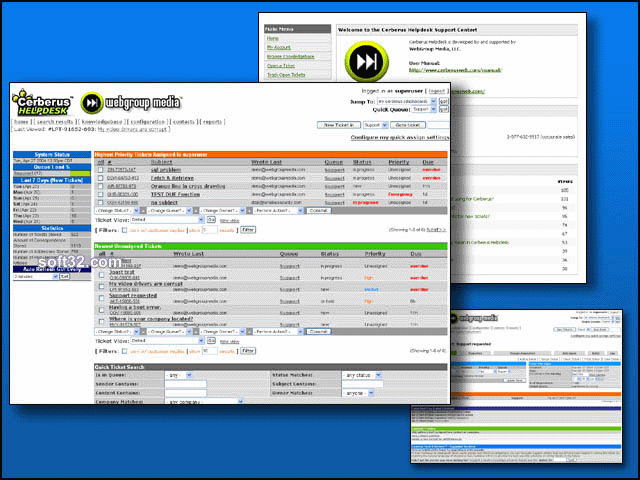
Task: Open queue dropdown beside New Ticket in
Action: point(376,125)
